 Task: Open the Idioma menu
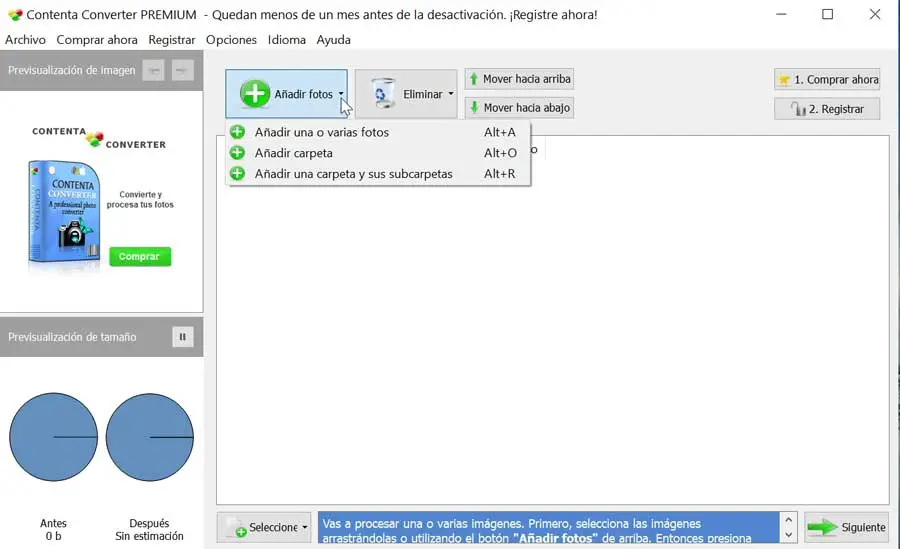tap(286, 40)
